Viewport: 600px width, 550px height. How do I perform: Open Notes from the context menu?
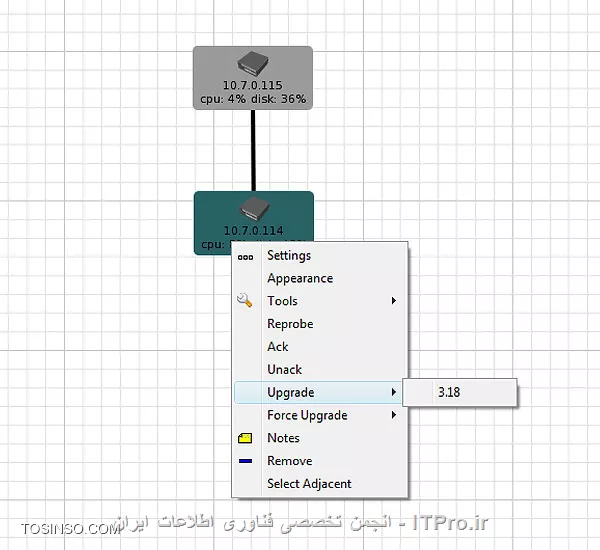[x=320, y=438]
